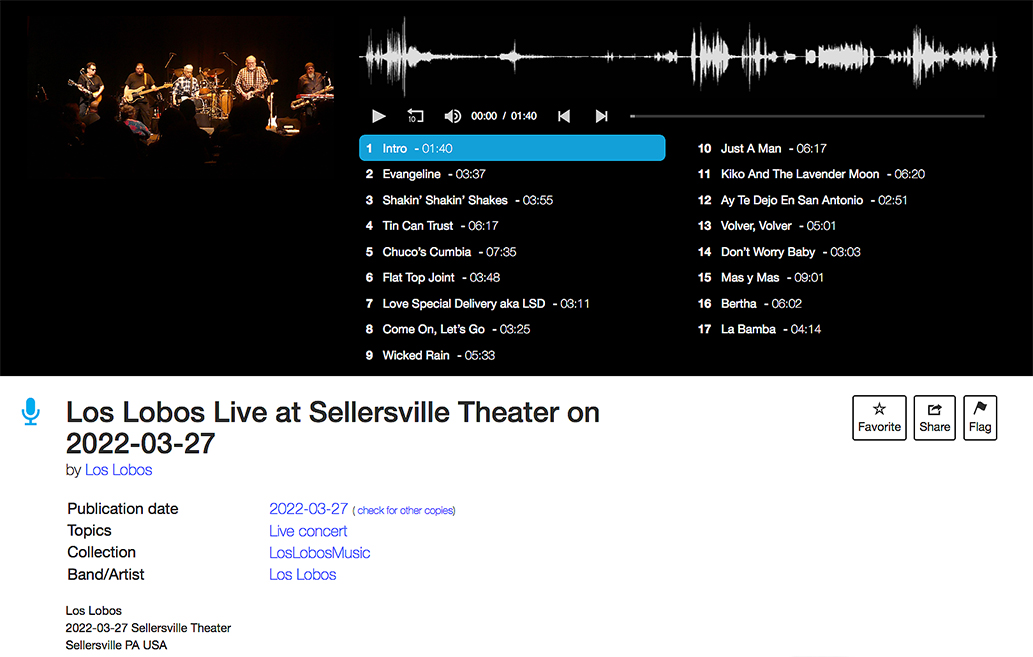Open the Los Lobos Band/Artist link

(x=302, y=575)
